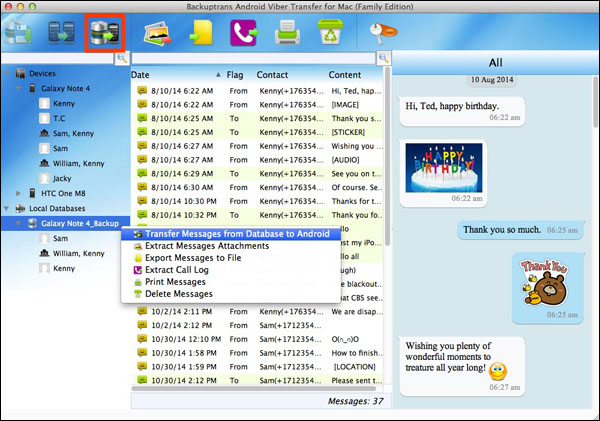This screenshot has width=600, height=421.
Task: Choose Export Messages to File menu entry
Action: 231,258
